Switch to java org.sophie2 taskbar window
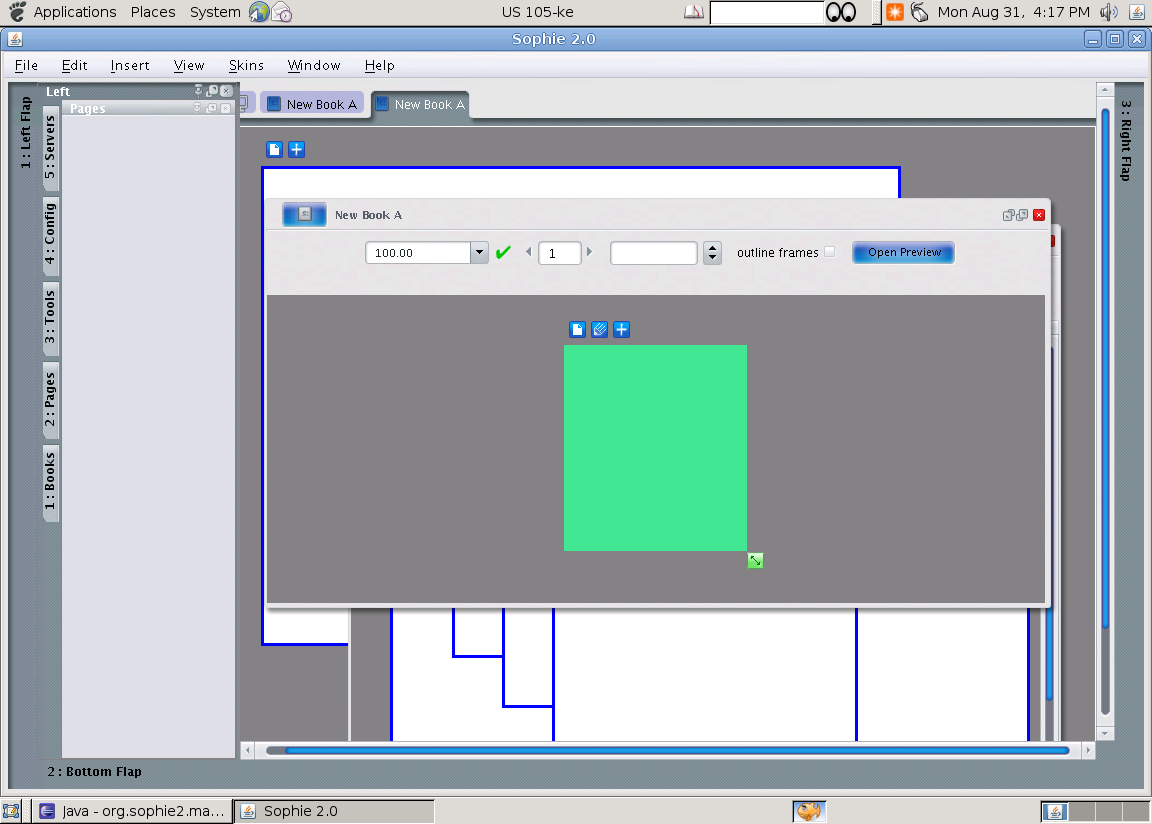Image resolution: width=1152 pixels, height=824 pixels. click(132, 811)
